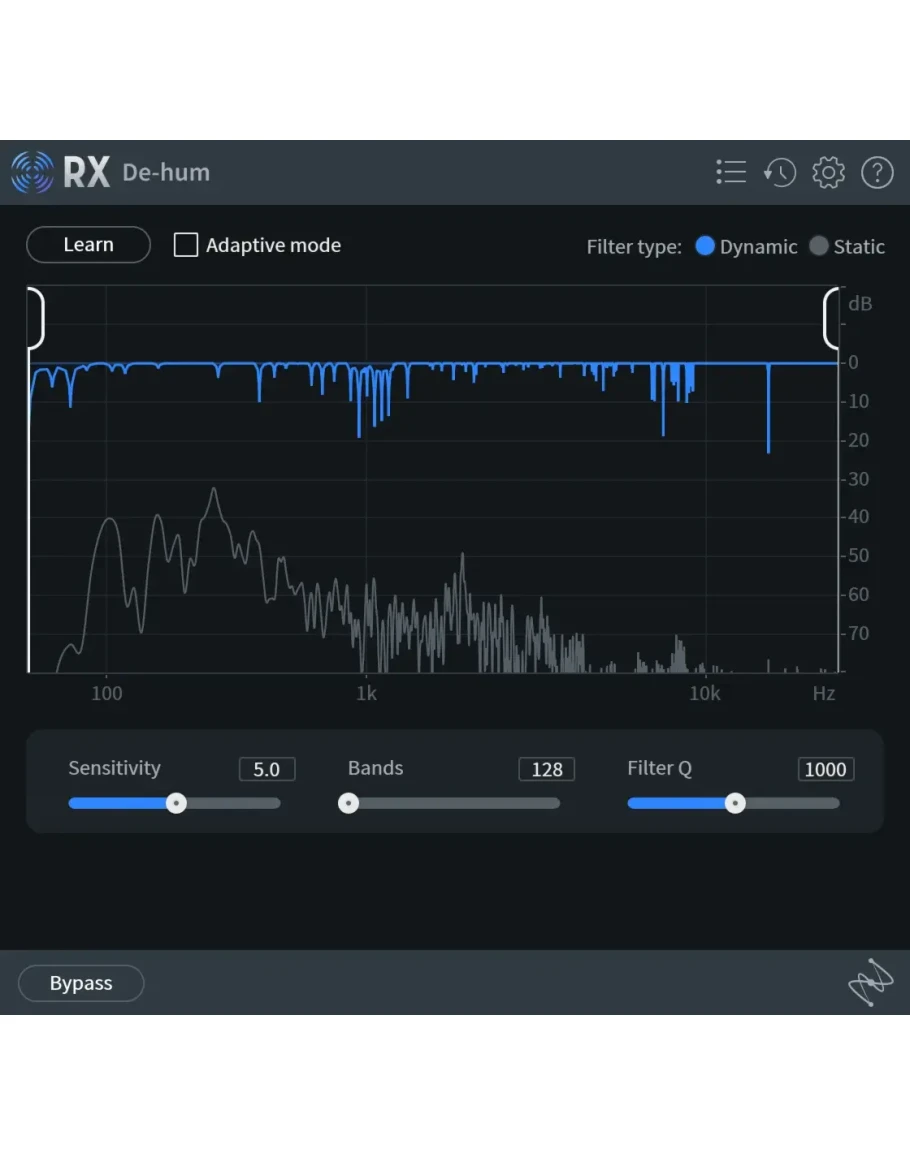The width and height of the screenshot is (910, 1155).
Task: Click the iZotope logo in footer
Action: (x=869, y=983)
